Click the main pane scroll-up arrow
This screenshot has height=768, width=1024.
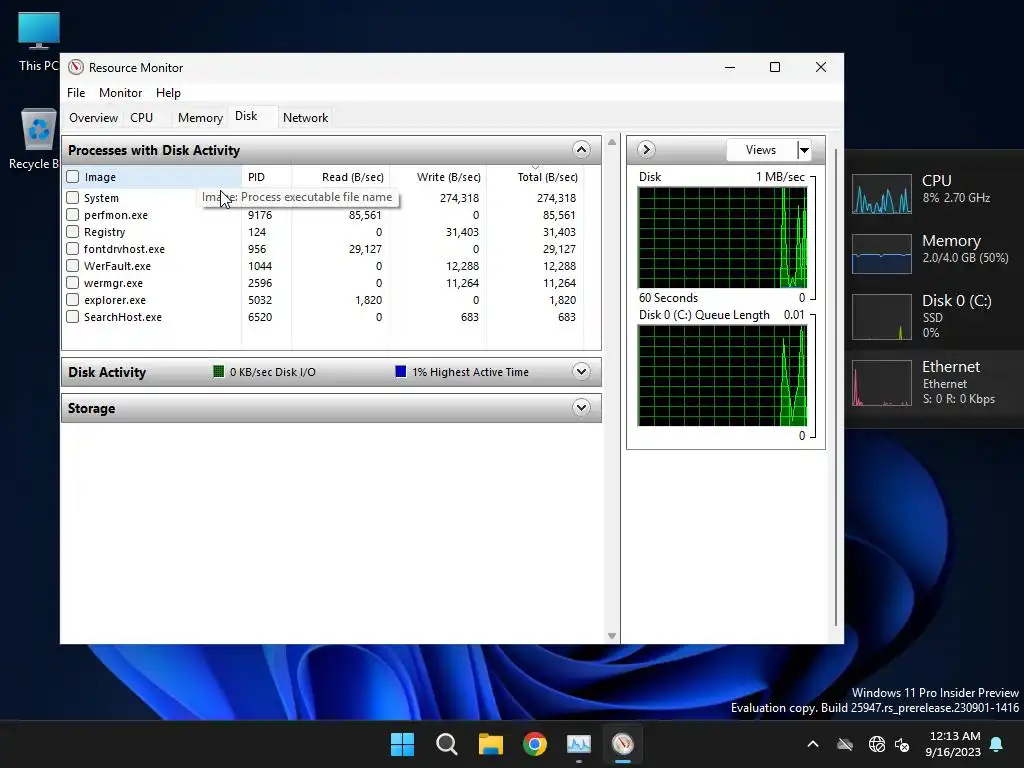(x=612, y=142)
